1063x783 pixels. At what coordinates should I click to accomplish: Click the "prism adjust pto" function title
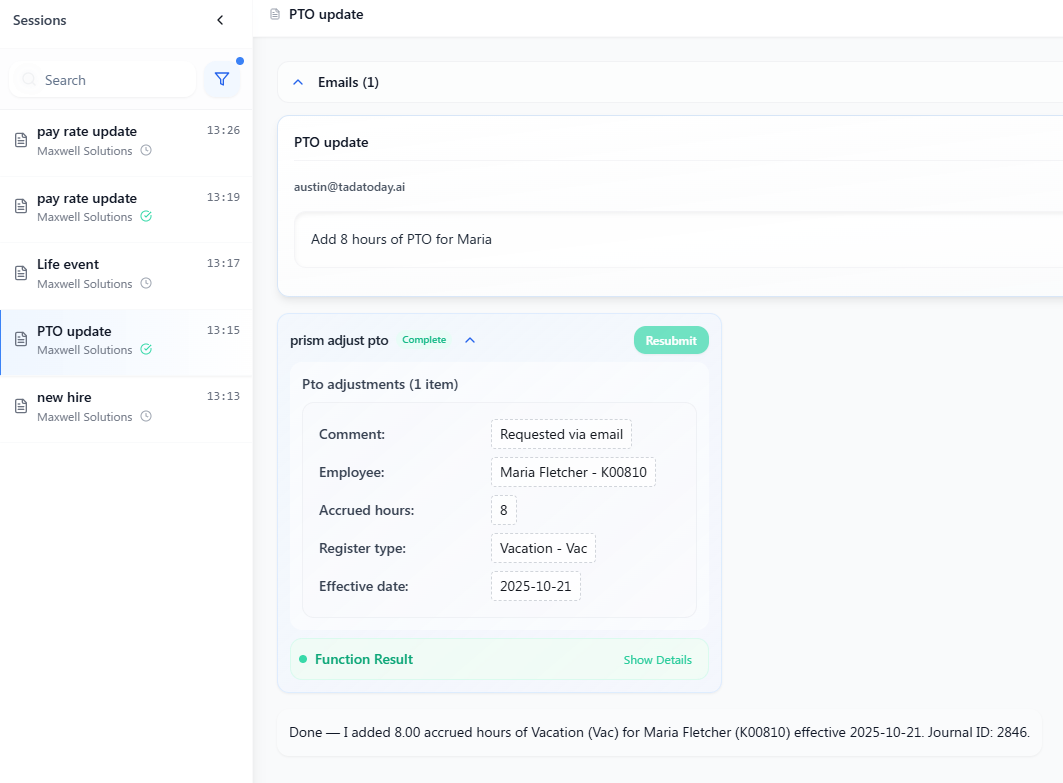(339, 340)
